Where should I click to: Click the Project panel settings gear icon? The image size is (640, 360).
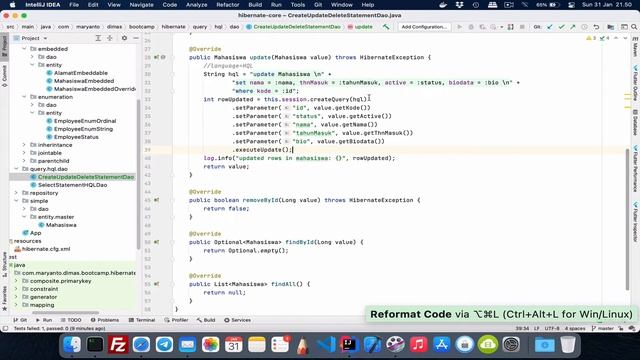click(124, 38)
